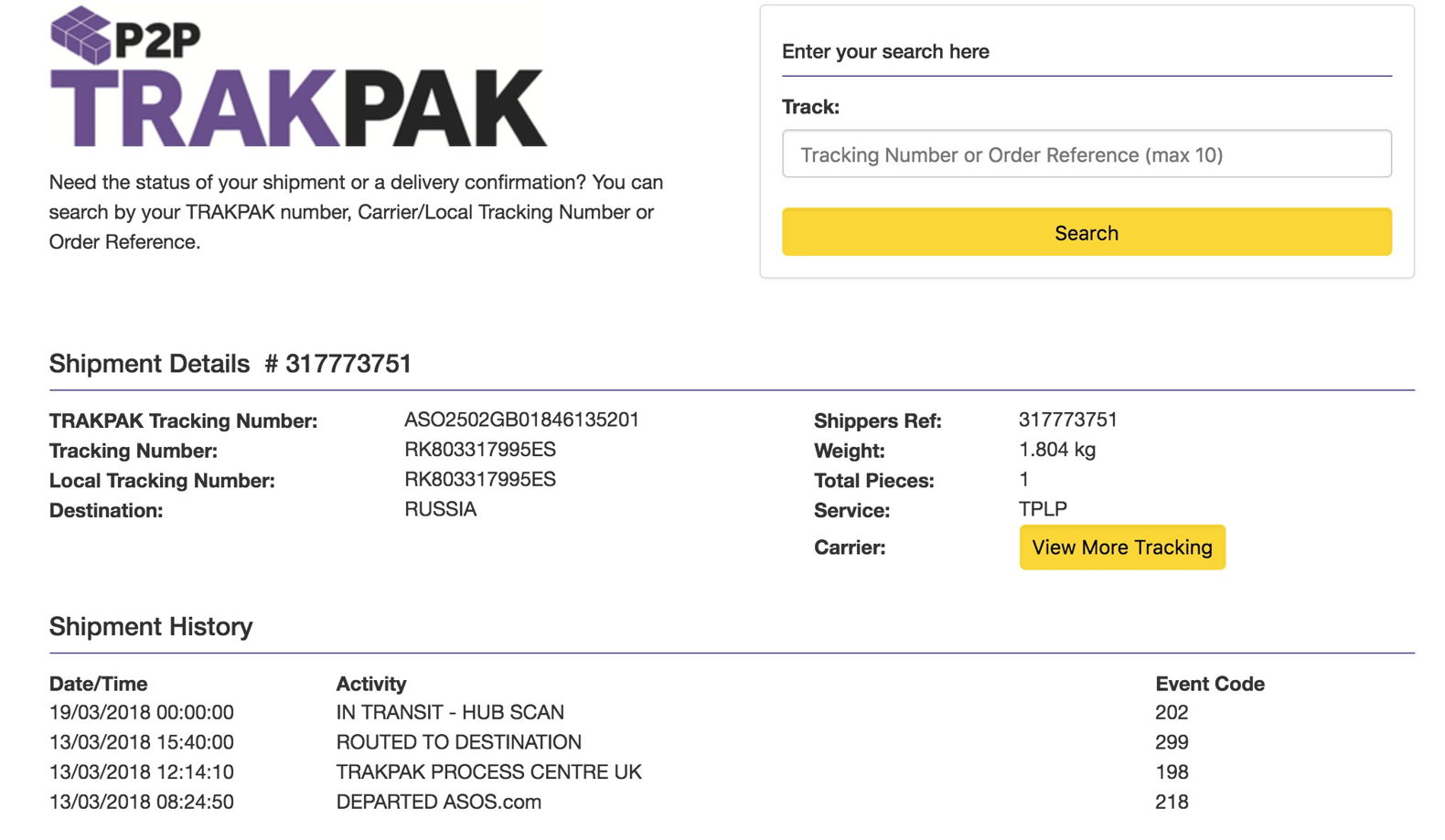Click the Date/Time column header
This screenshot has height=840, width=1445.
(98, 684)
